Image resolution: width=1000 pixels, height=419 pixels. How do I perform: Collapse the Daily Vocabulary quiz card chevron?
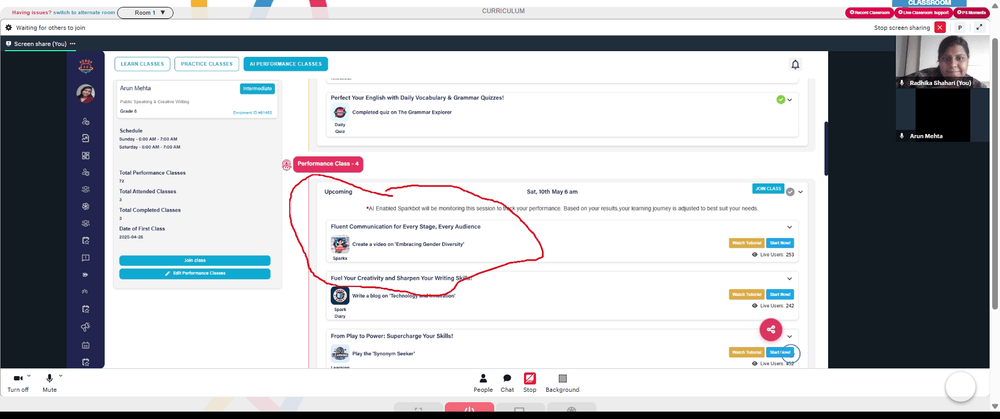[x=790, y=99]
